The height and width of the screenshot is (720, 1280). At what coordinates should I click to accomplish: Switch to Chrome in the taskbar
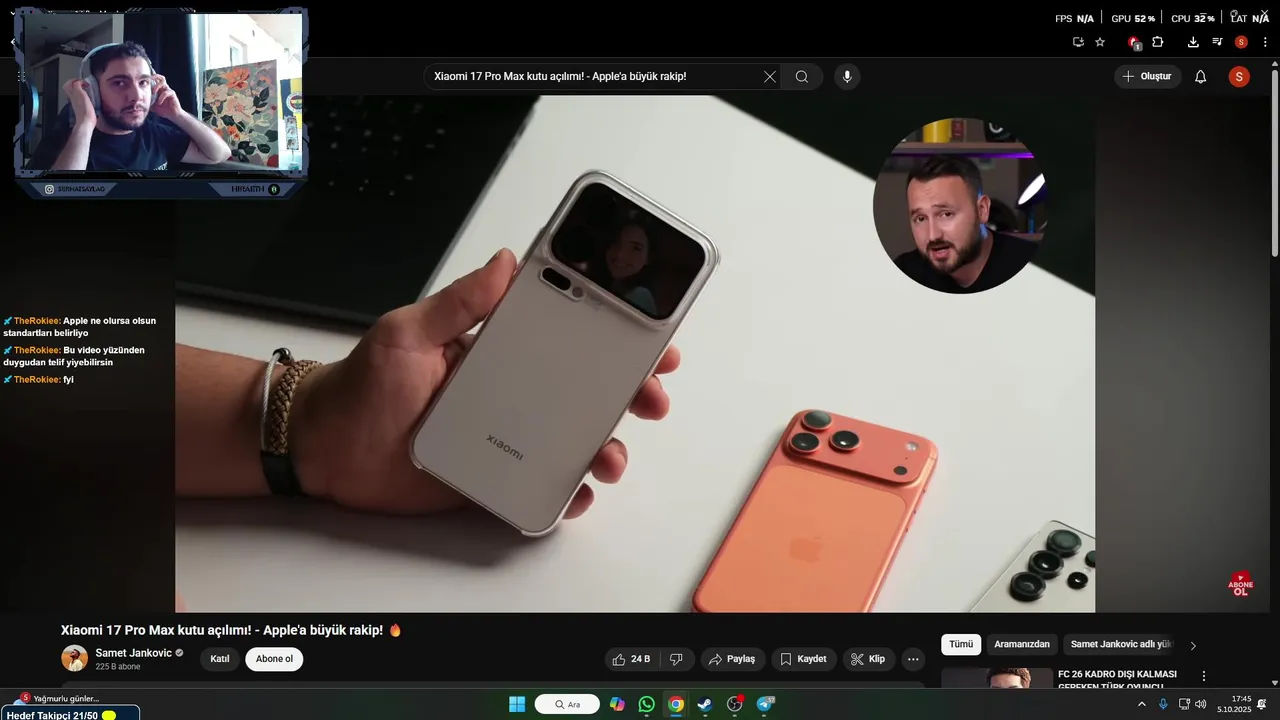tap(676, 704)
